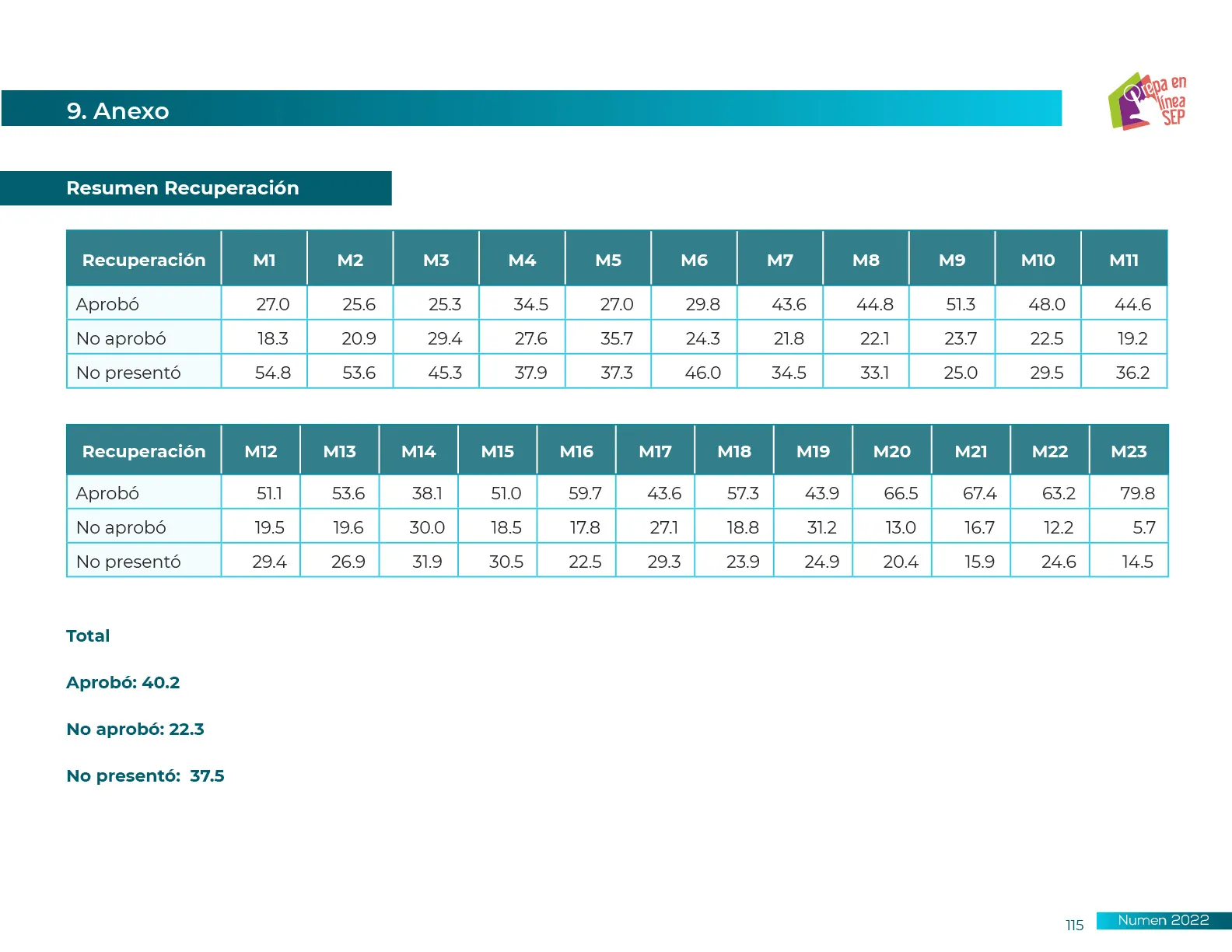Select No aprobó label in first table
Image resolution: width=1232 pixels, height=952 pixels.
pyautogui.click(x=121, y=338)
